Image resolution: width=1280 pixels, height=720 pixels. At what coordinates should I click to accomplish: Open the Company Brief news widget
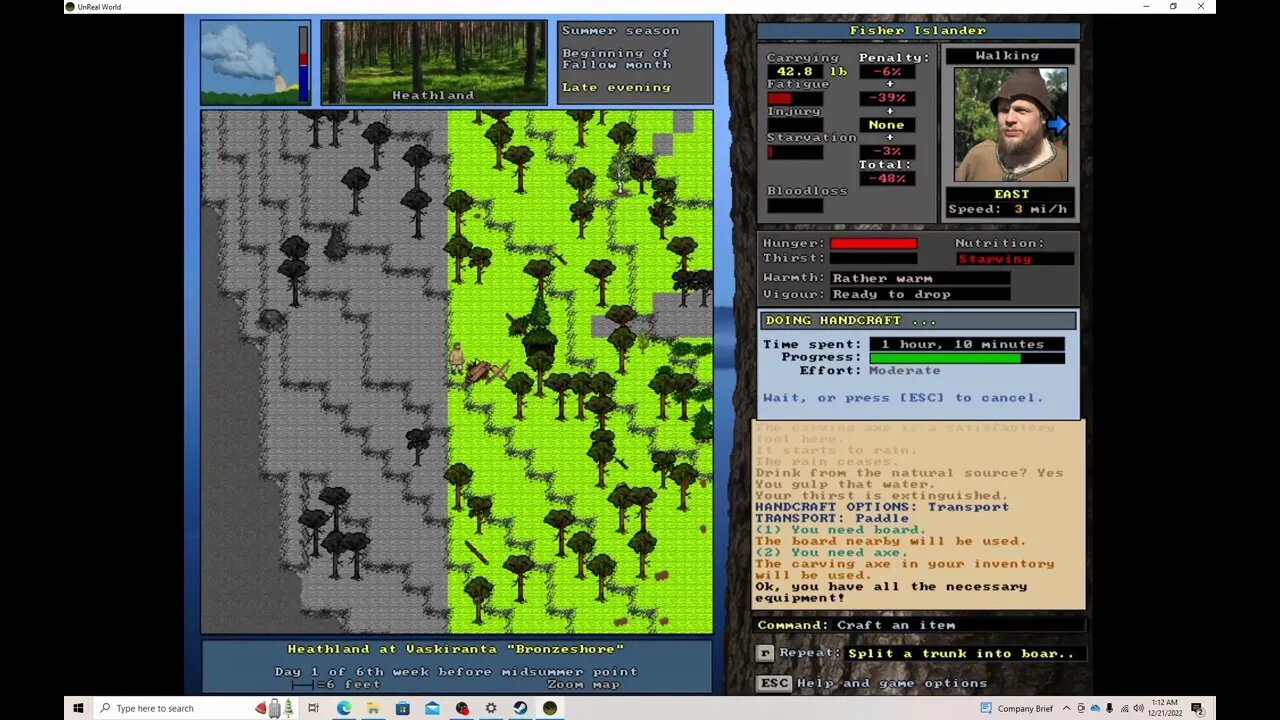(x=1016, y=708)
